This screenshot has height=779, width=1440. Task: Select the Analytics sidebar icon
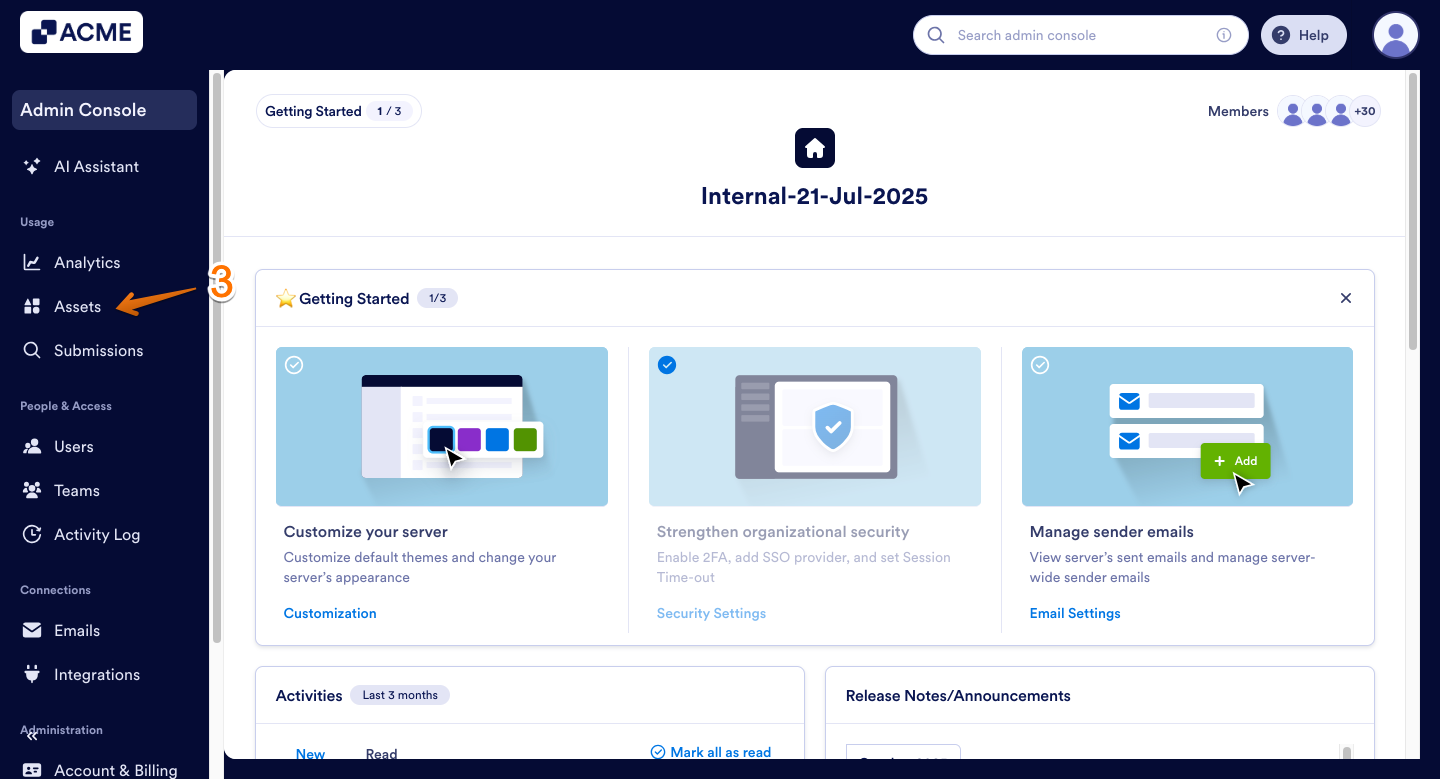point(33,262)
